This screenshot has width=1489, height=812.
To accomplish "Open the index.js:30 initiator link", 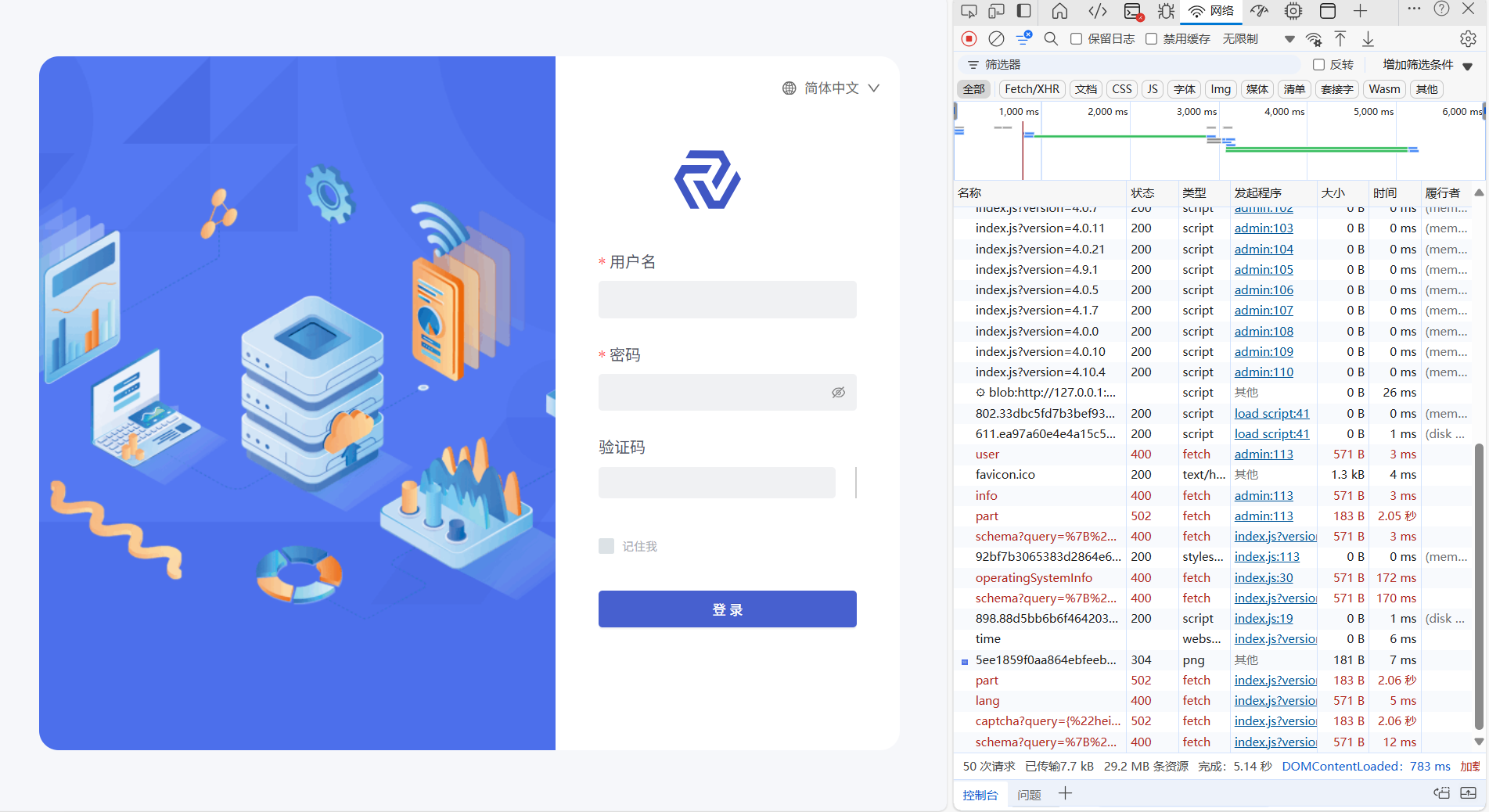I will point(1264,578).
